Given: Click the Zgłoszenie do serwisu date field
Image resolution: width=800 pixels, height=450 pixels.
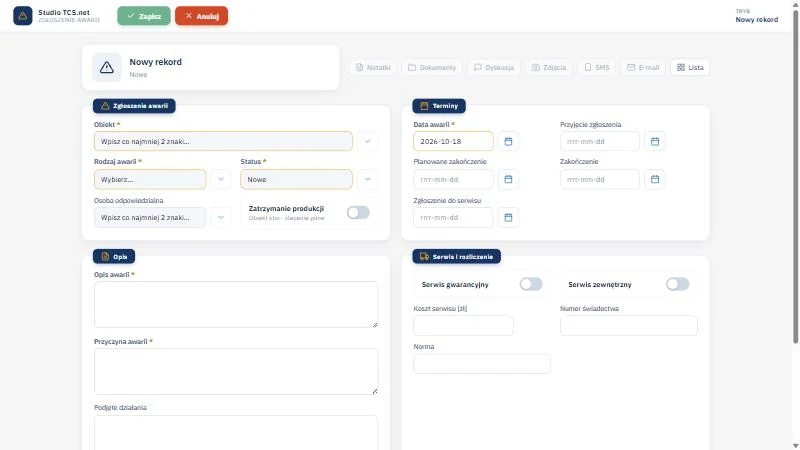Looking at the screenshot, I should (x=453, y=217).
